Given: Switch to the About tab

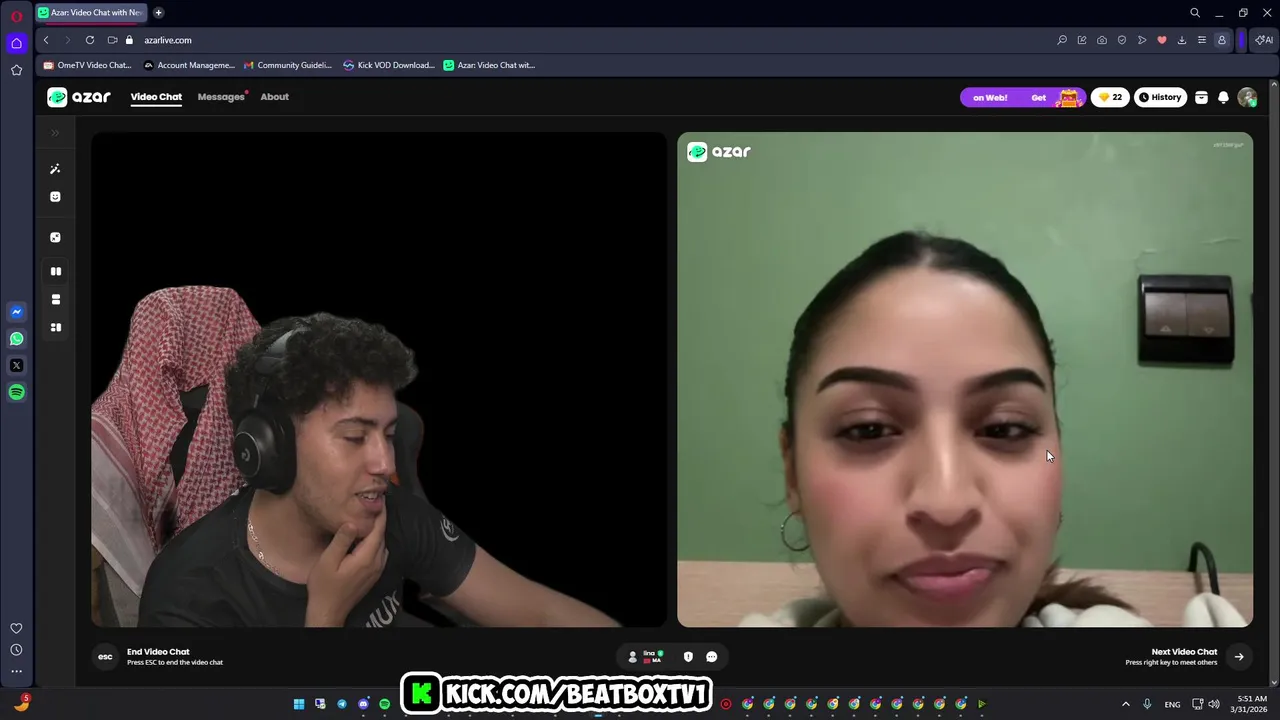Looking at the screenshot, I should tap(274, 97).
